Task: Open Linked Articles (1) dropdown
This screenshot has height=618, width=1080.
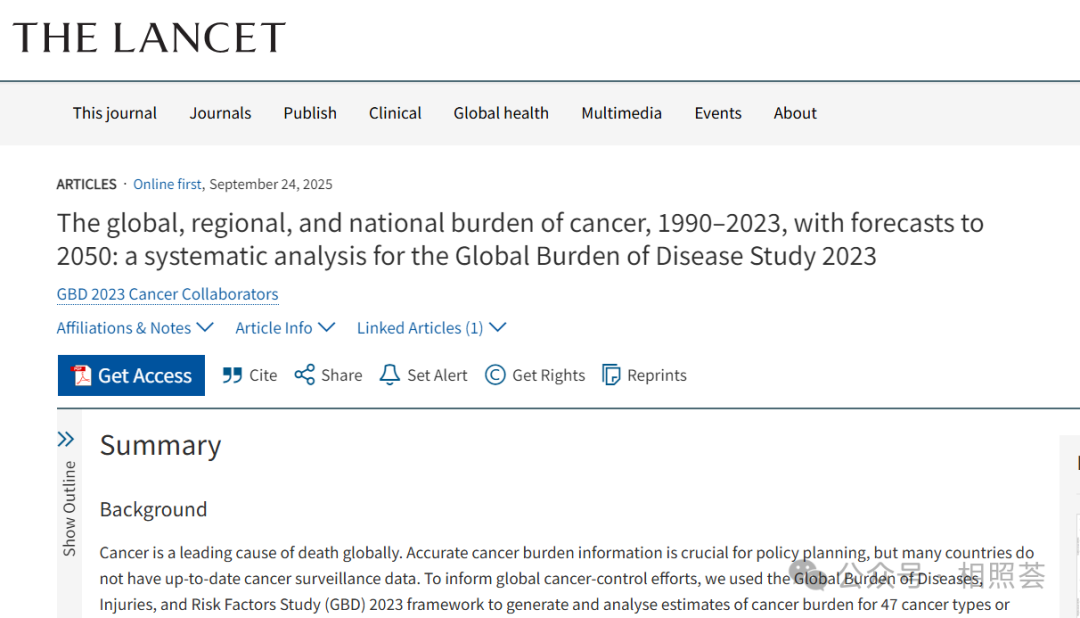Action: click(431, 328)
